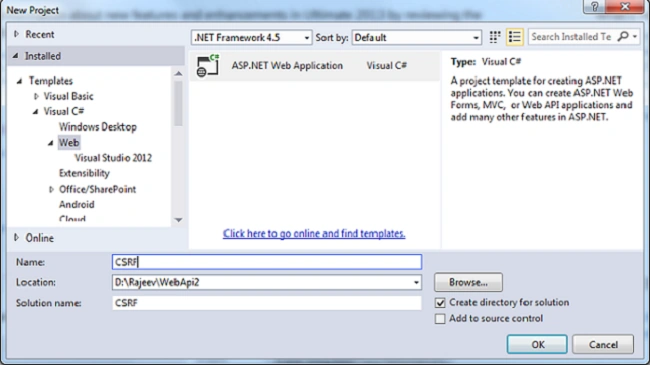Screen dimensions: 650x365
Task: Expand the Recent section
Action: tap(16, 34)
